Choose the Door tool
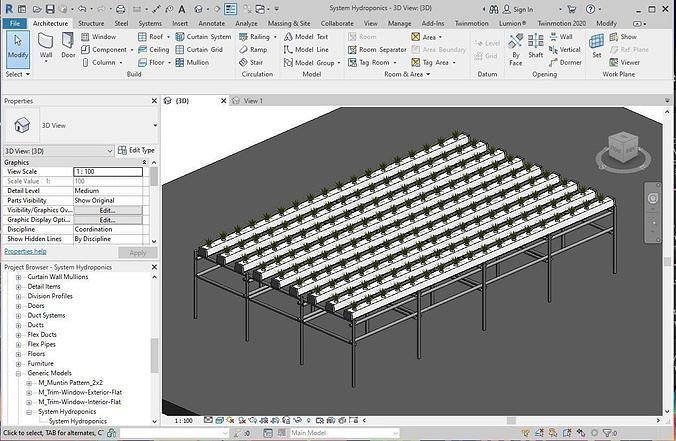The width and height of the screenshot is (676, 441). pyautogui.click(x=68, y=46)
